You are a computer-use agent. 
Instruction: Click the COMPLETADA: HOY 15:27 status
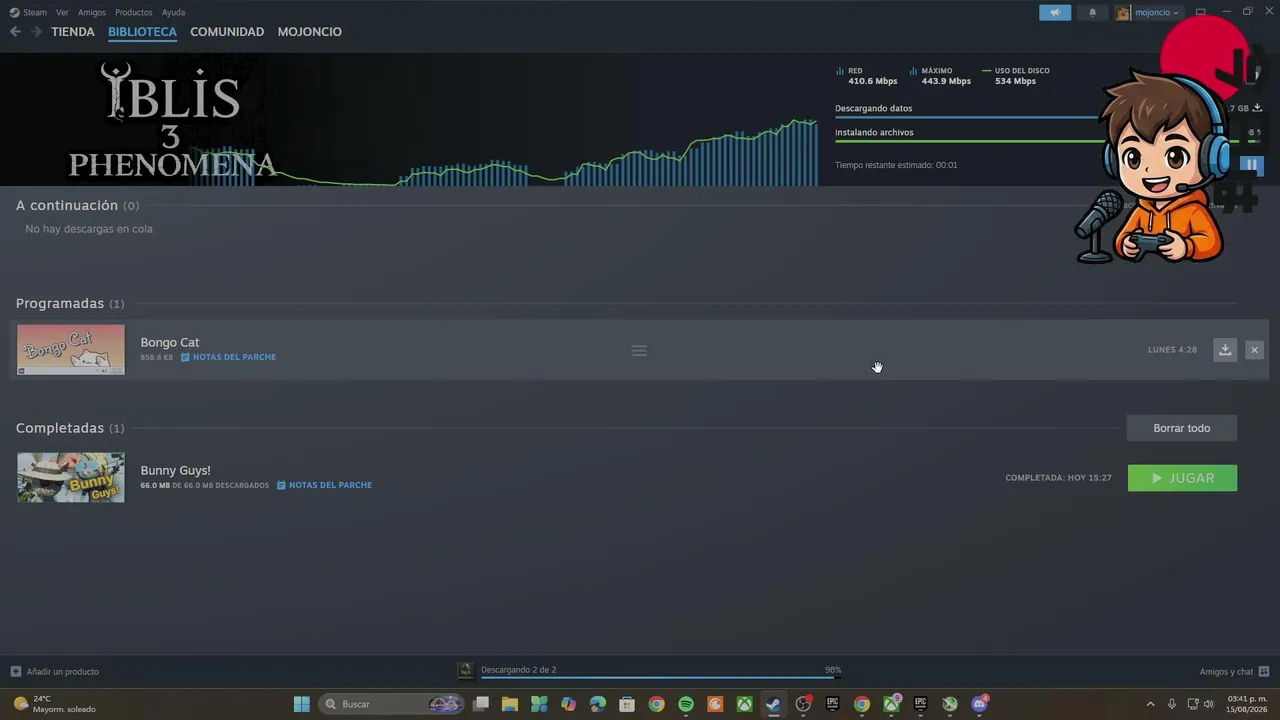[x=1058, y=478]
